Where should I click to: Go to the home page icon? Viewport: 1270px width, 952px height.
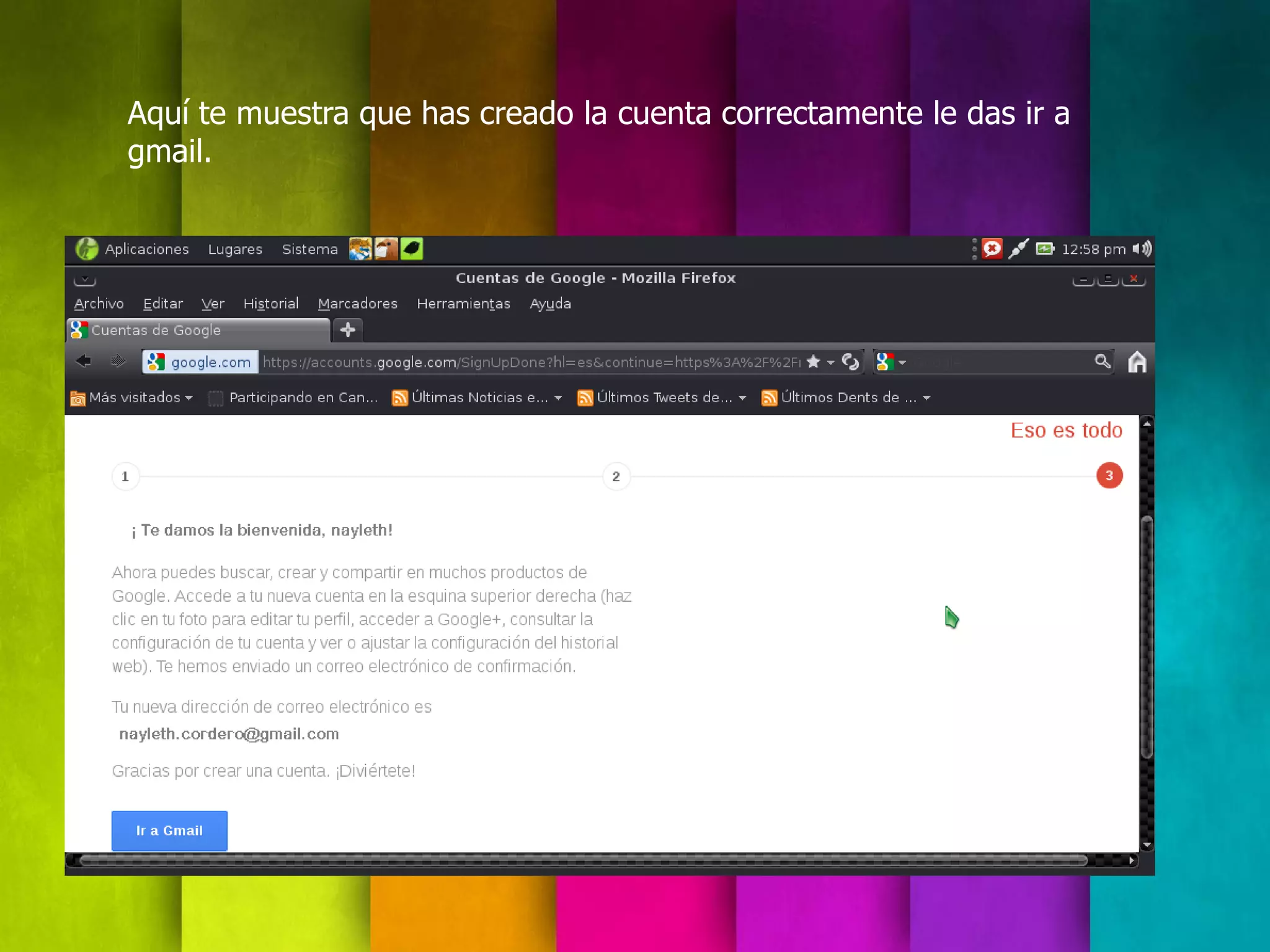1137,362
